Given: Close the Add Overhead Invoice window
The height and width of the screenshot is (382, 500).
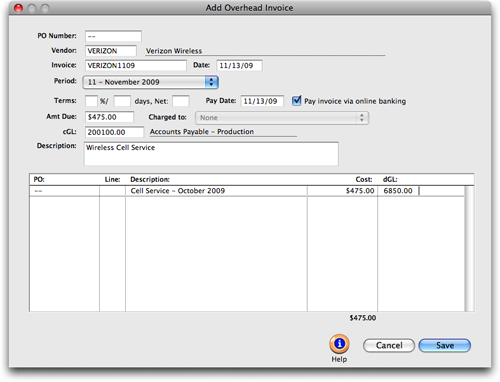Looking at the screenshot, I should 18,8.
